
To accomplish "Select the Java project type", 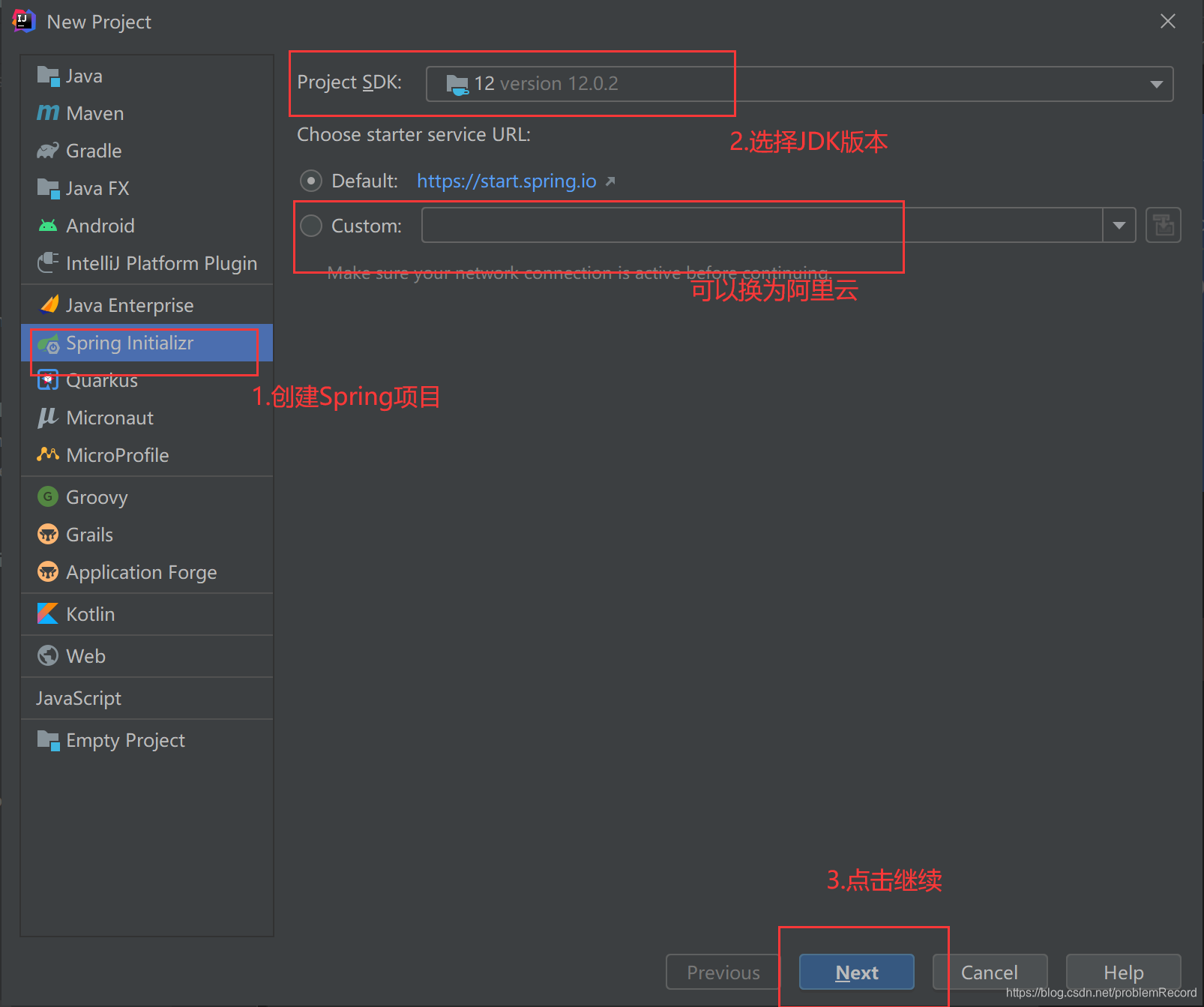I will tap(147, 76).
